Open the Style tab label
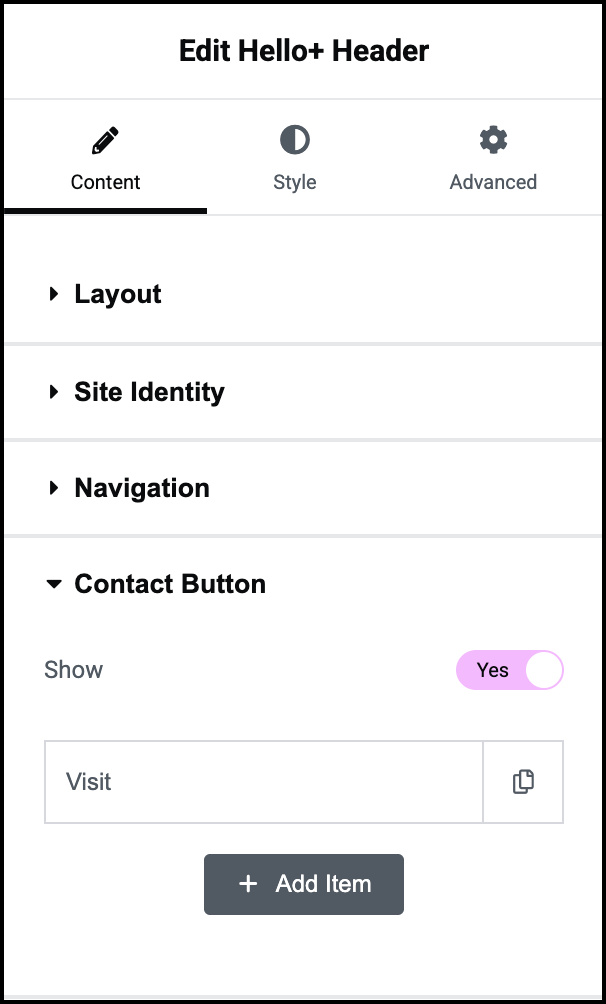The height and width of the screenshot is (1004, 606). [x=294, y=182]
